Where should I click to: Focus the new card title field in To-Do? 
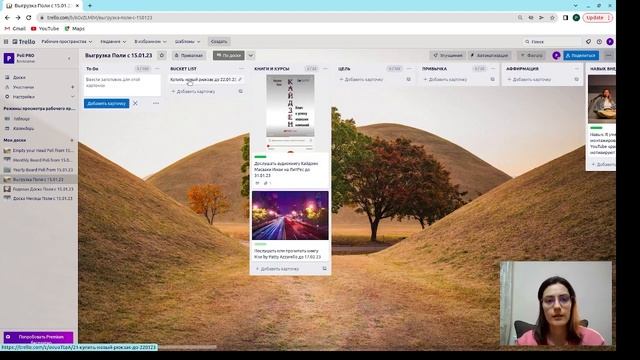(x=122, y=85)
